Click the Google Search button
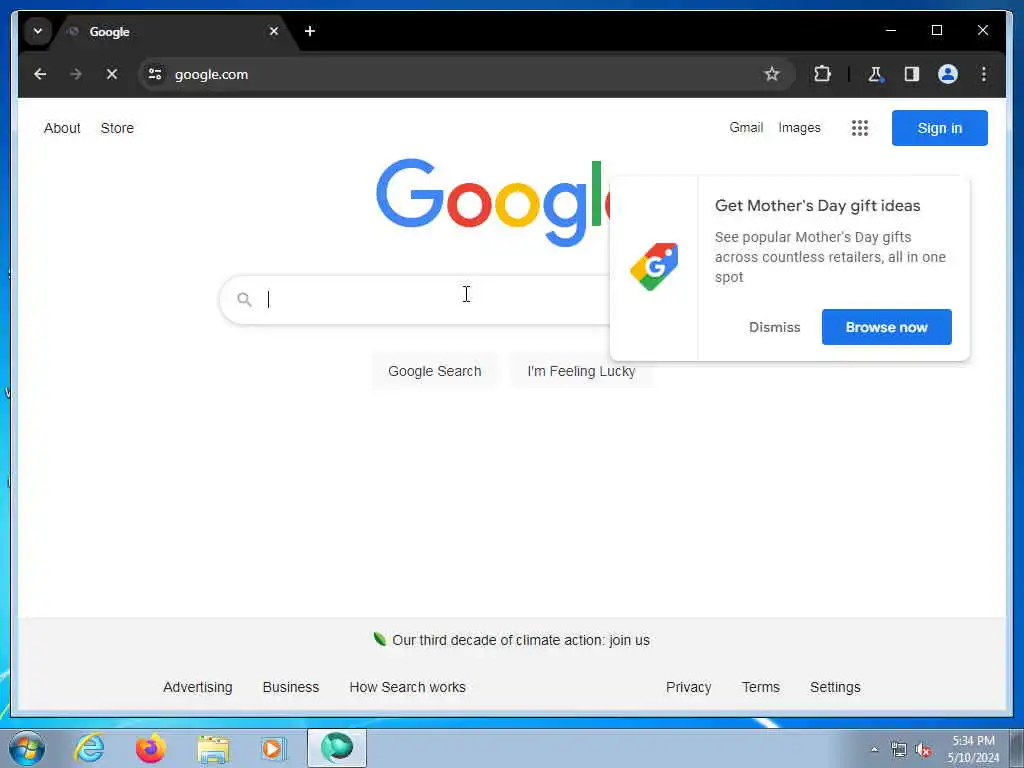This screenshot has width=1024, height=768. point(434,371)
